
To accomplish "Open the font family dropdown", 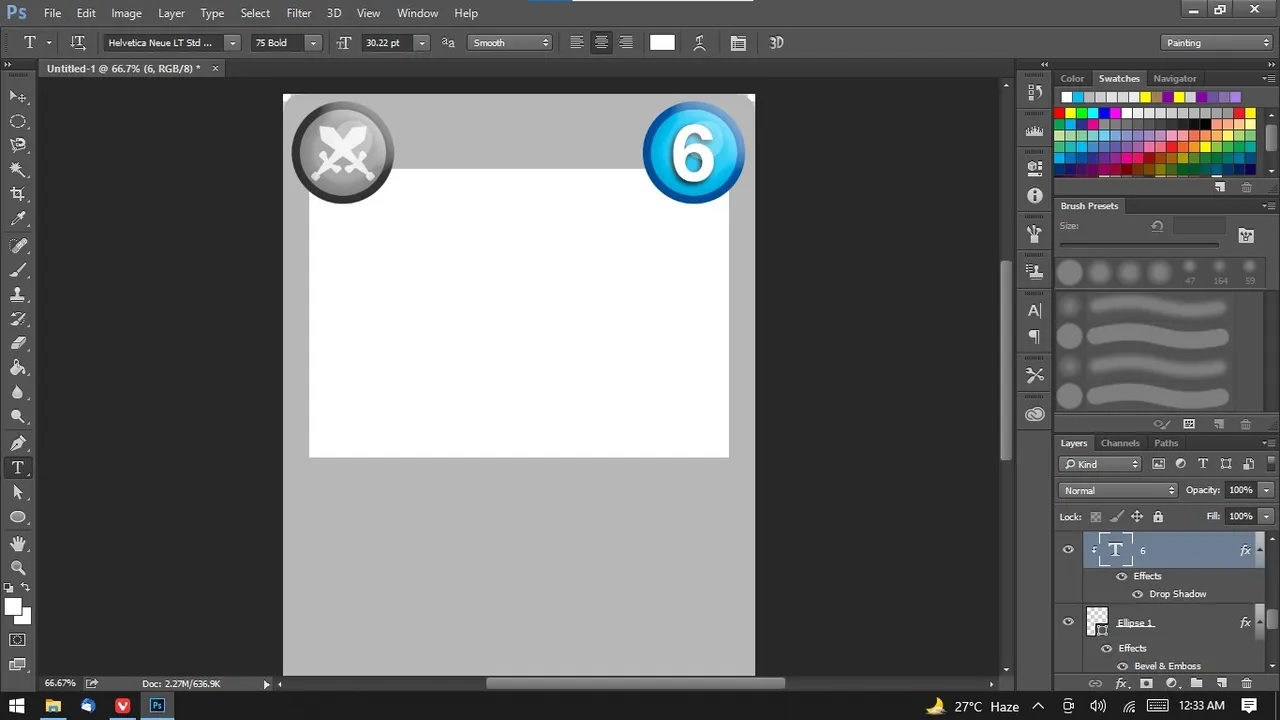I will click(x=232, y=43).
